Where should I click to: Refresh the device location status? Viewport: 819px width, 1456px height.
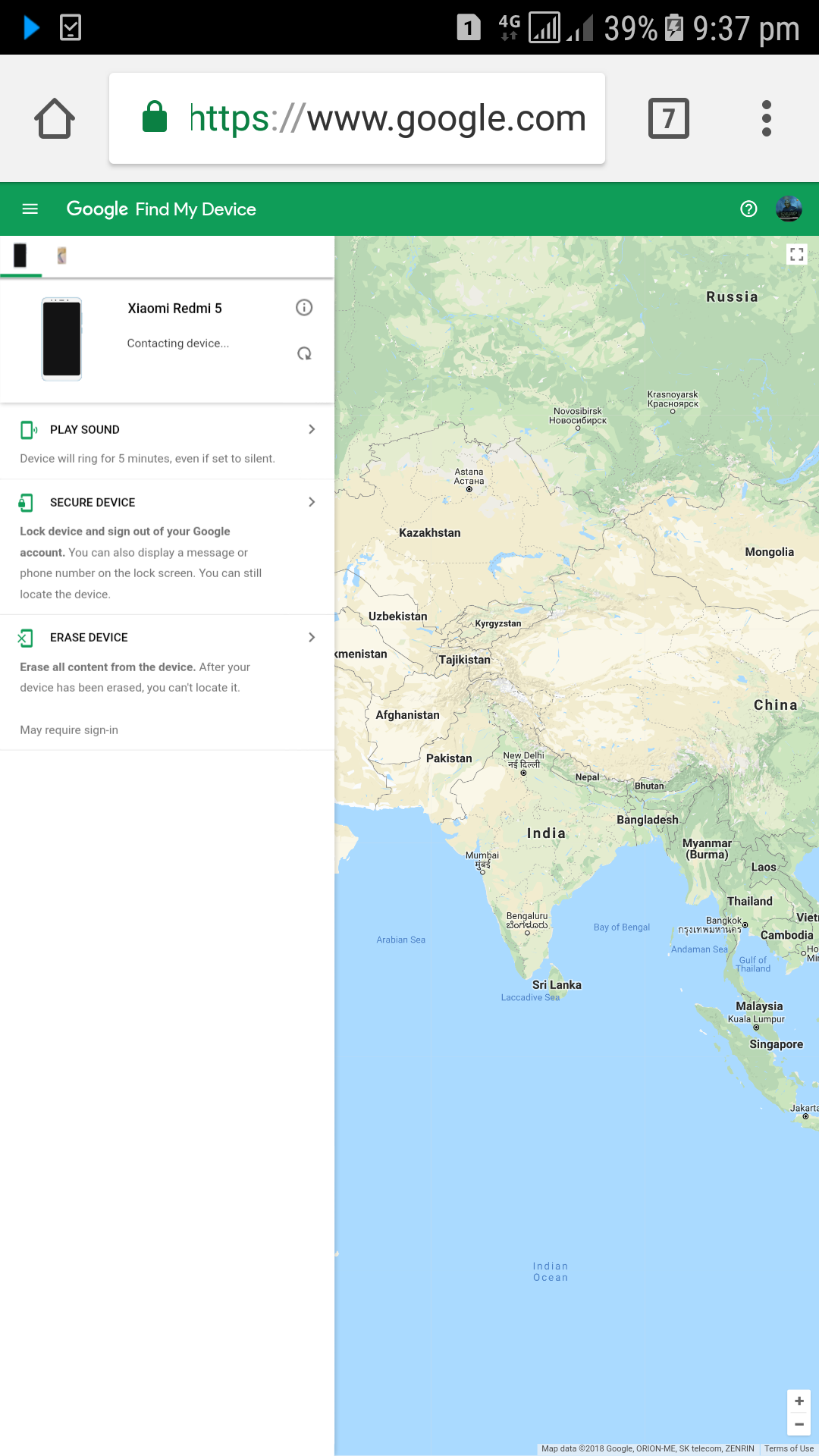[x=304, y=353]
